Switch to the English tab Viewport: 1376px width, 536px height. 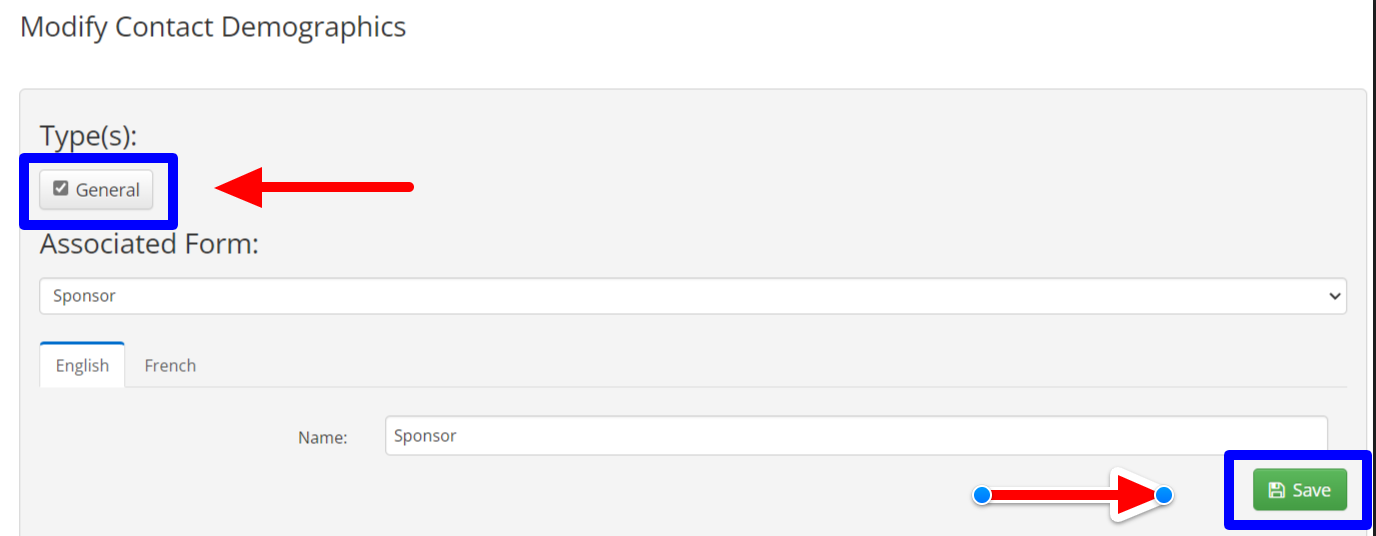pyautogui.click(x=82, y=366)
